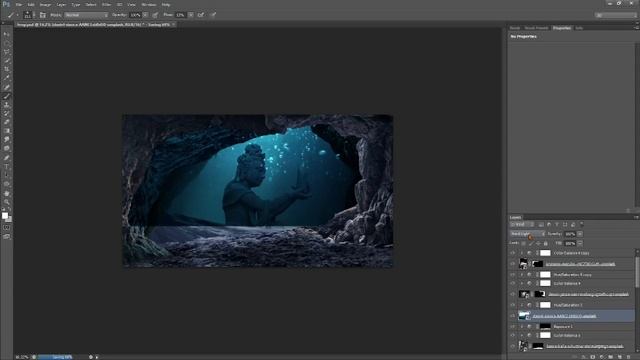The width and height of the screenshot is (640, 360).
Task: Toggle eye for layer below Color Balance 4 copy
Action: coord(513,264)
